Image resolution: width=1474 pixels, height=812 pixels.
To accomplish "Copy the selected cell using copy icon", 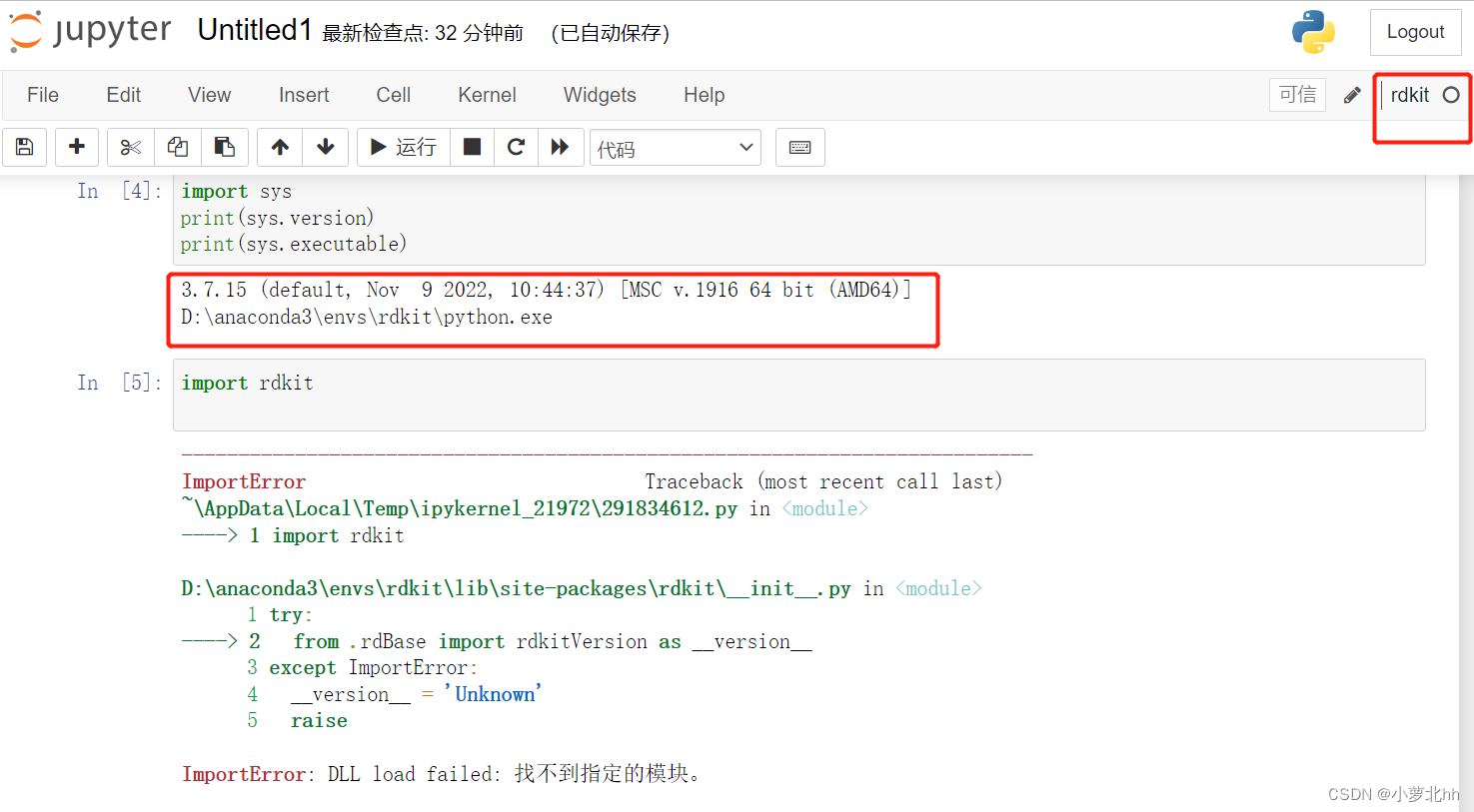I will click(177, 147).
